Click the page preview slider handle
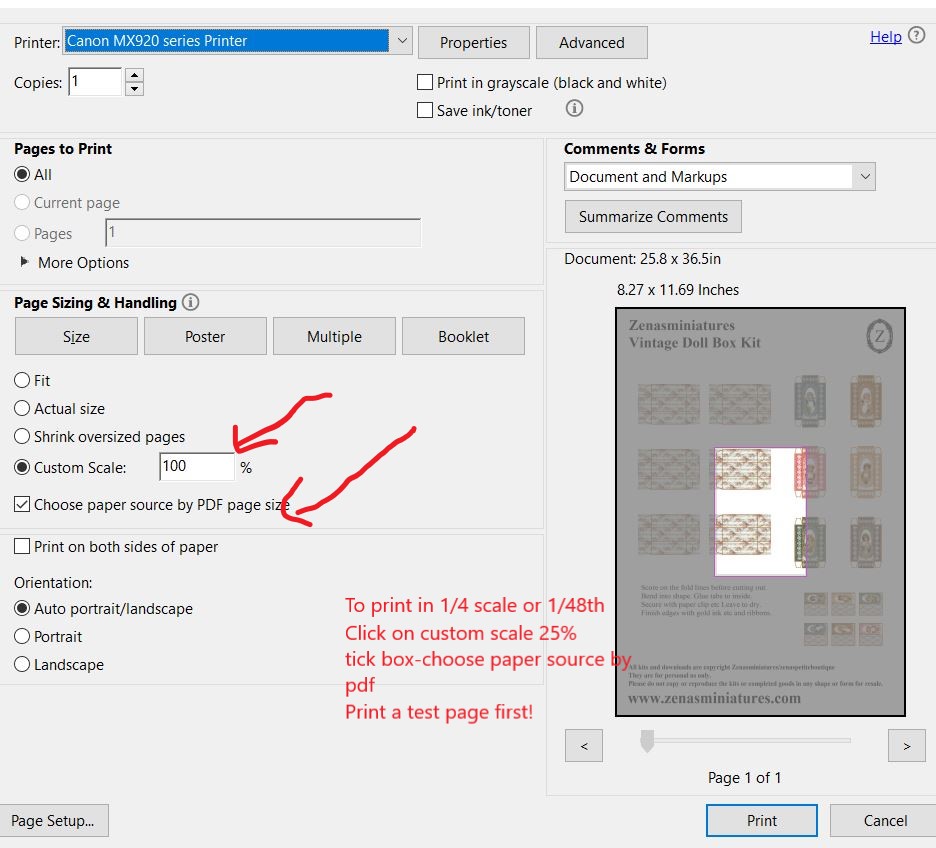The image size is (936, 848). 647,741
